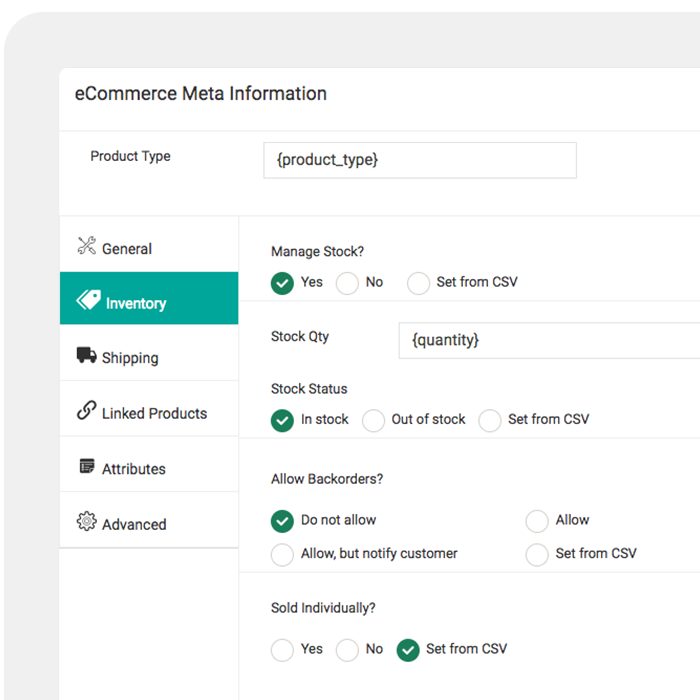Select the Attributes tab
Screen dimensions: 700x700
click(149, 464)
